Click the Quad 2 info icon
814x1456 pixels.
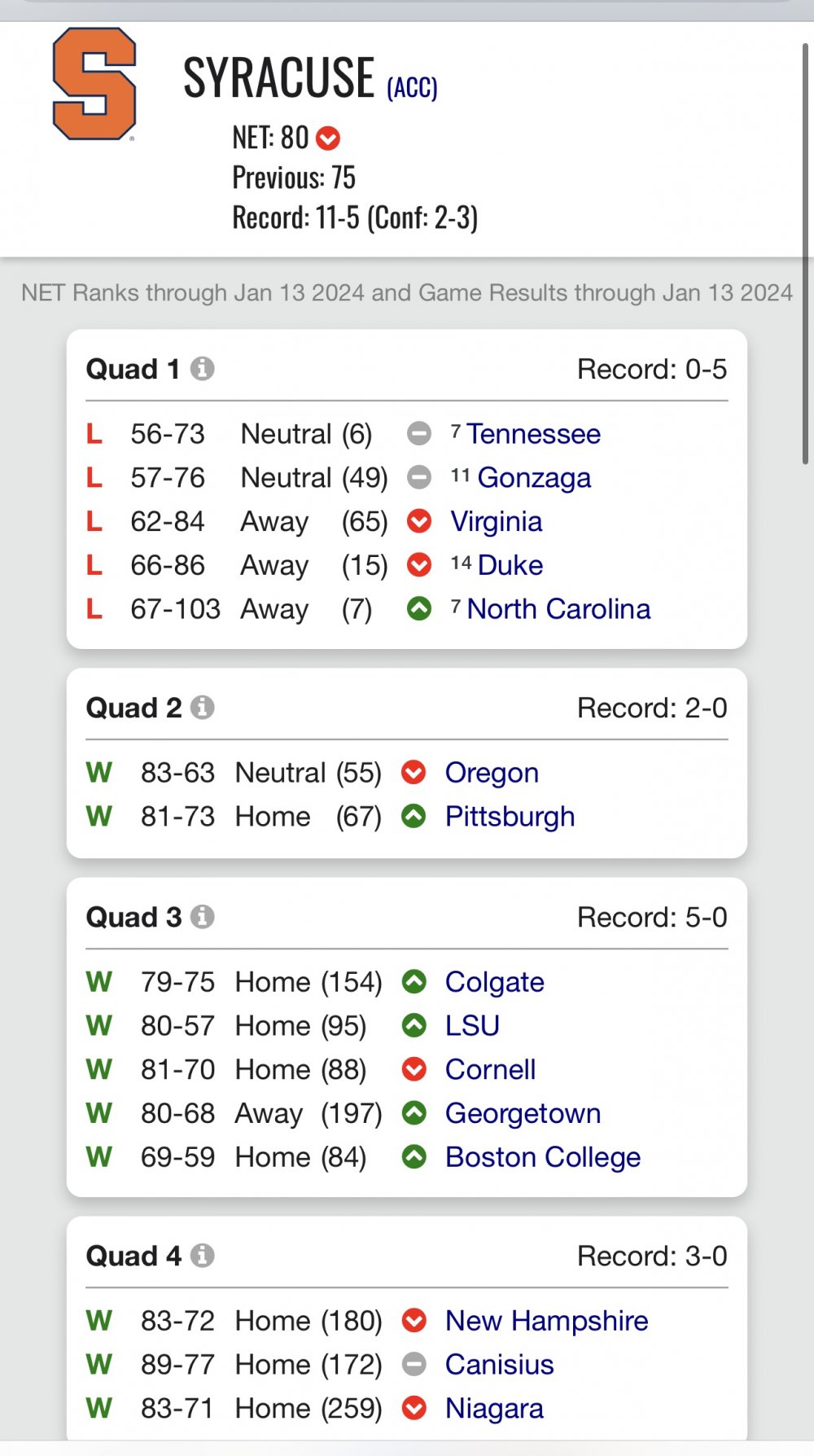pyautogui.click(x=203, y=708)
